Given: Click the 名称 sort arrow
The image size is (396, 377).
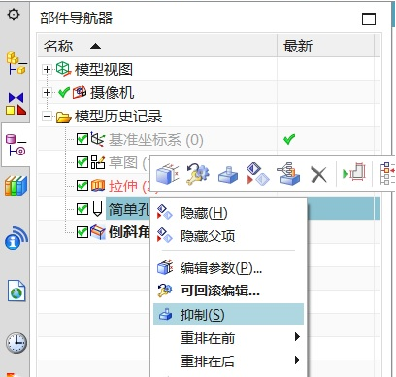Looking at the screenshot, I should [95, 46].
